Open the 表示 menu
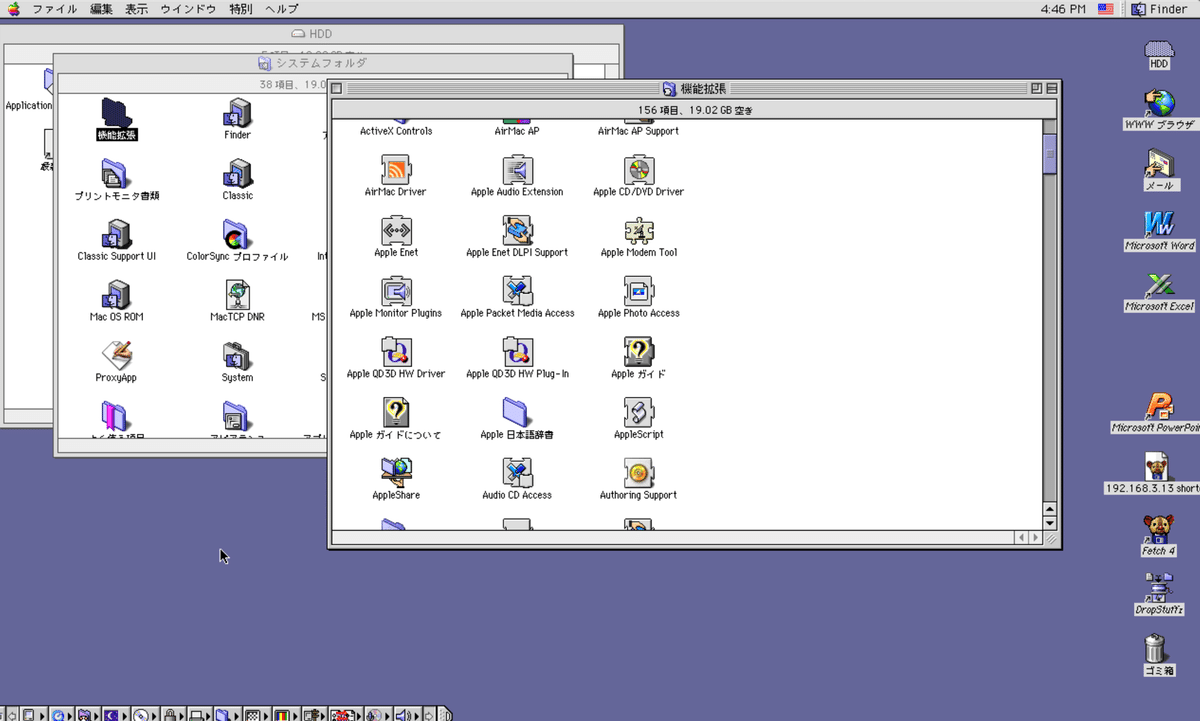Screen dimensions: 1200x721 coord(137,9)
